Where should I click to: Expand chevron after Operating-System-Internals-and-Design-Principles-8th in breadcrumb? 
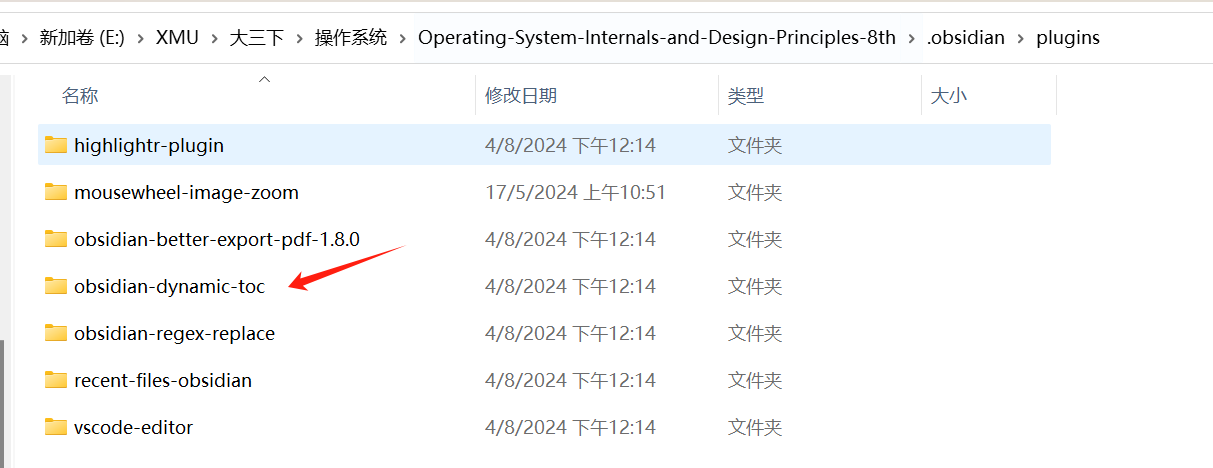click(x=911, y=38)
